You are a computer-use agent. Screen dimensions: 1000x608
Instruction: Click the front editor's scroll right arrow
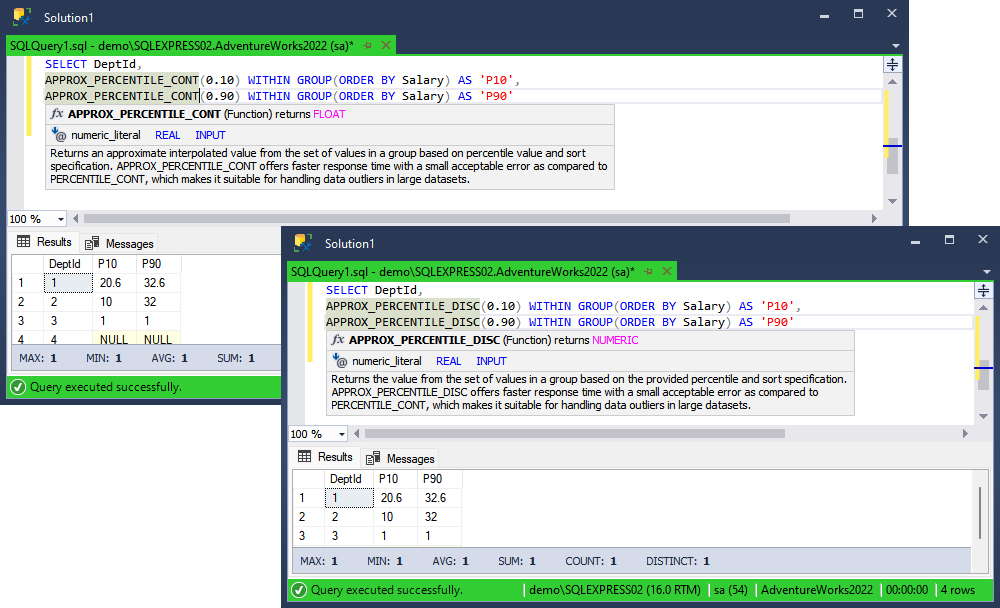tap(965, 434)
